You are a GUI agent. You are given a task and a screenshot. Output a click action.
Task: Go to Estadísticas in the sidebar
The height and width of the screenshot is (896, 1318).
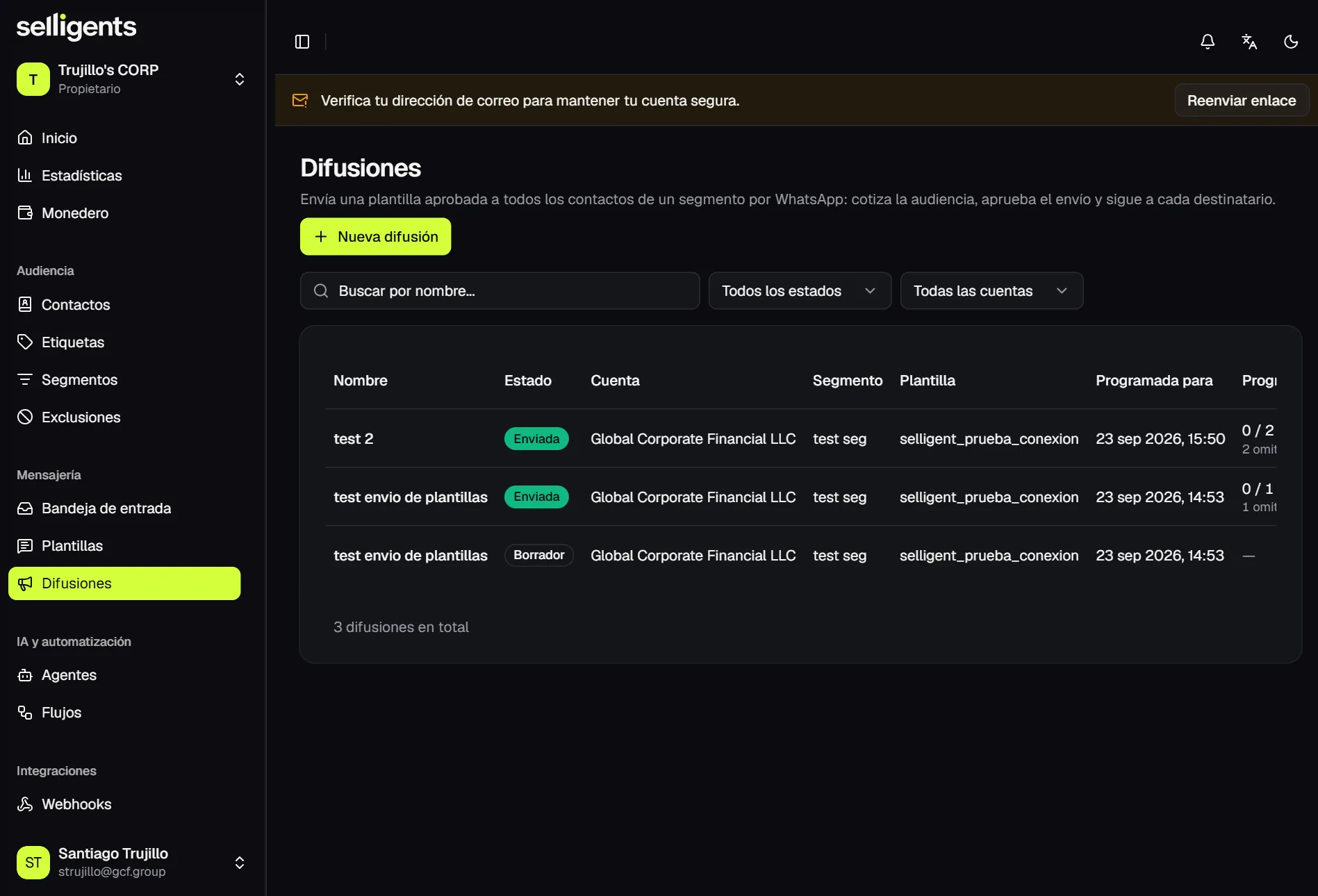[x=124, y=175]
